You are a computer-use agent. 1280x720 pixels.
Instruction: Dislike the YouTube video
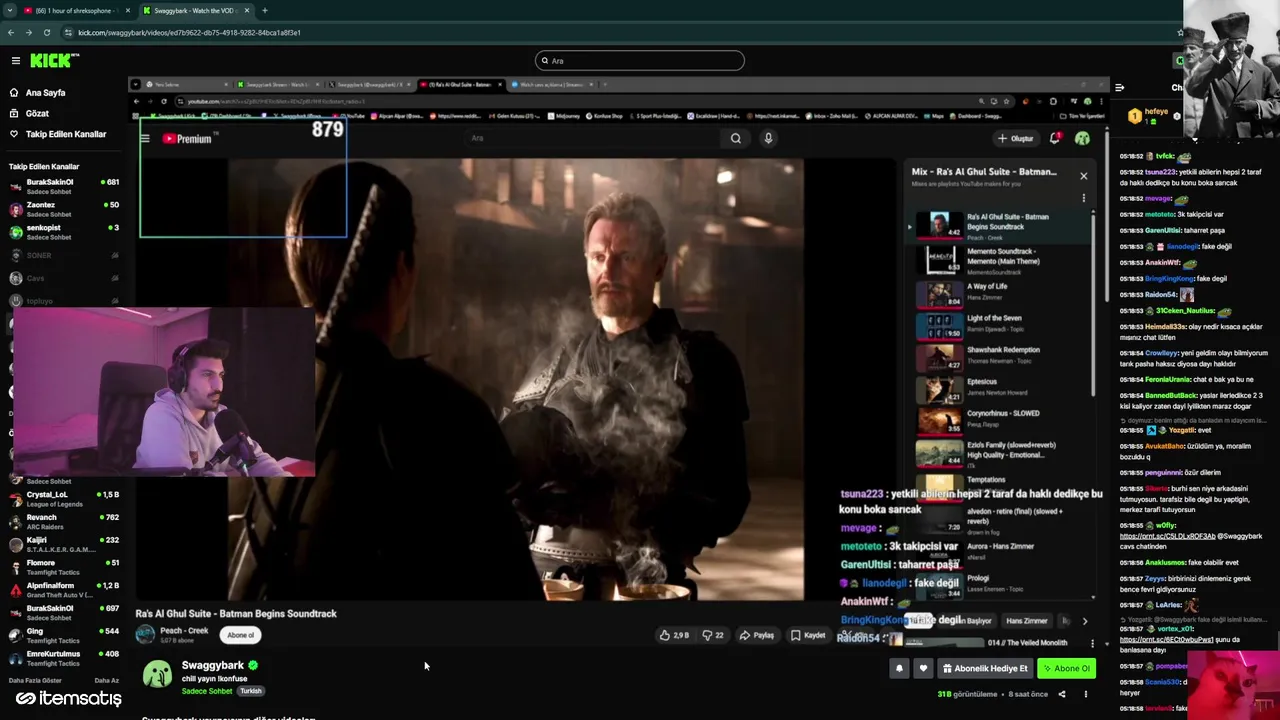pos(713,635)
